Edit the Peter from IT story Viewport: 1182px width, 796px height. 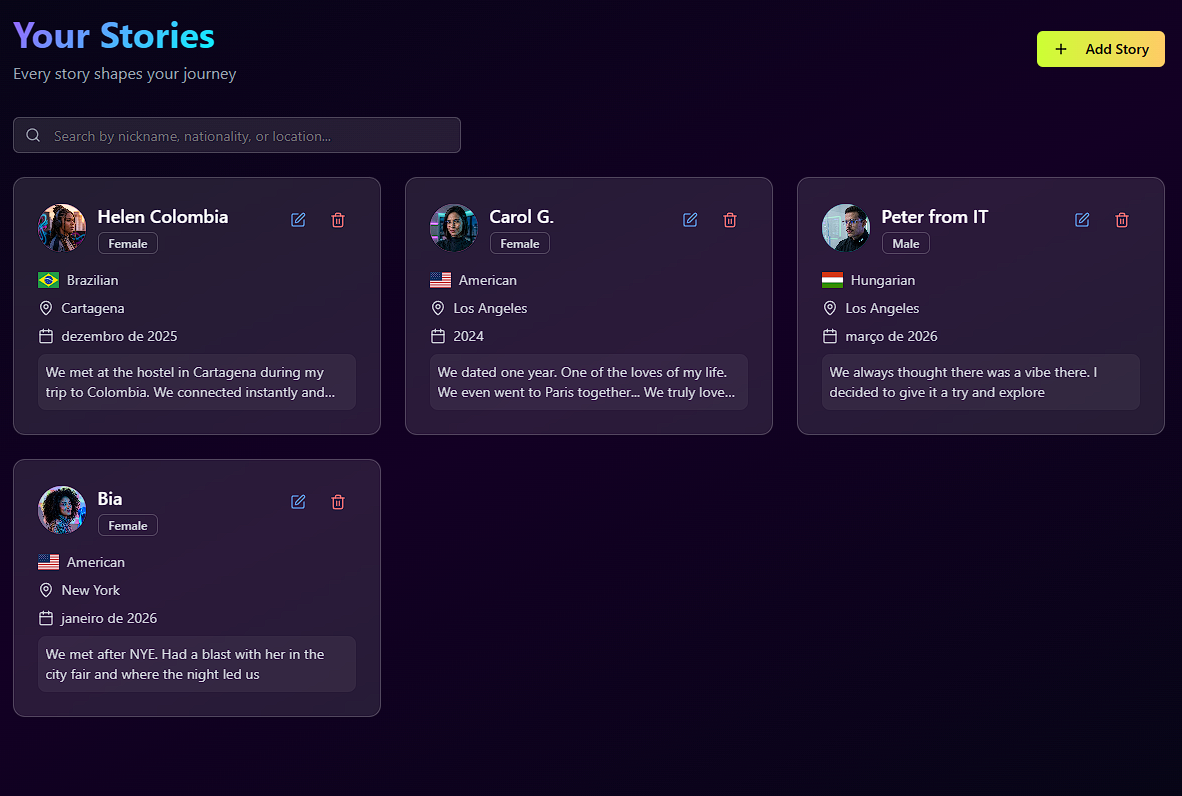(1082, 220)
